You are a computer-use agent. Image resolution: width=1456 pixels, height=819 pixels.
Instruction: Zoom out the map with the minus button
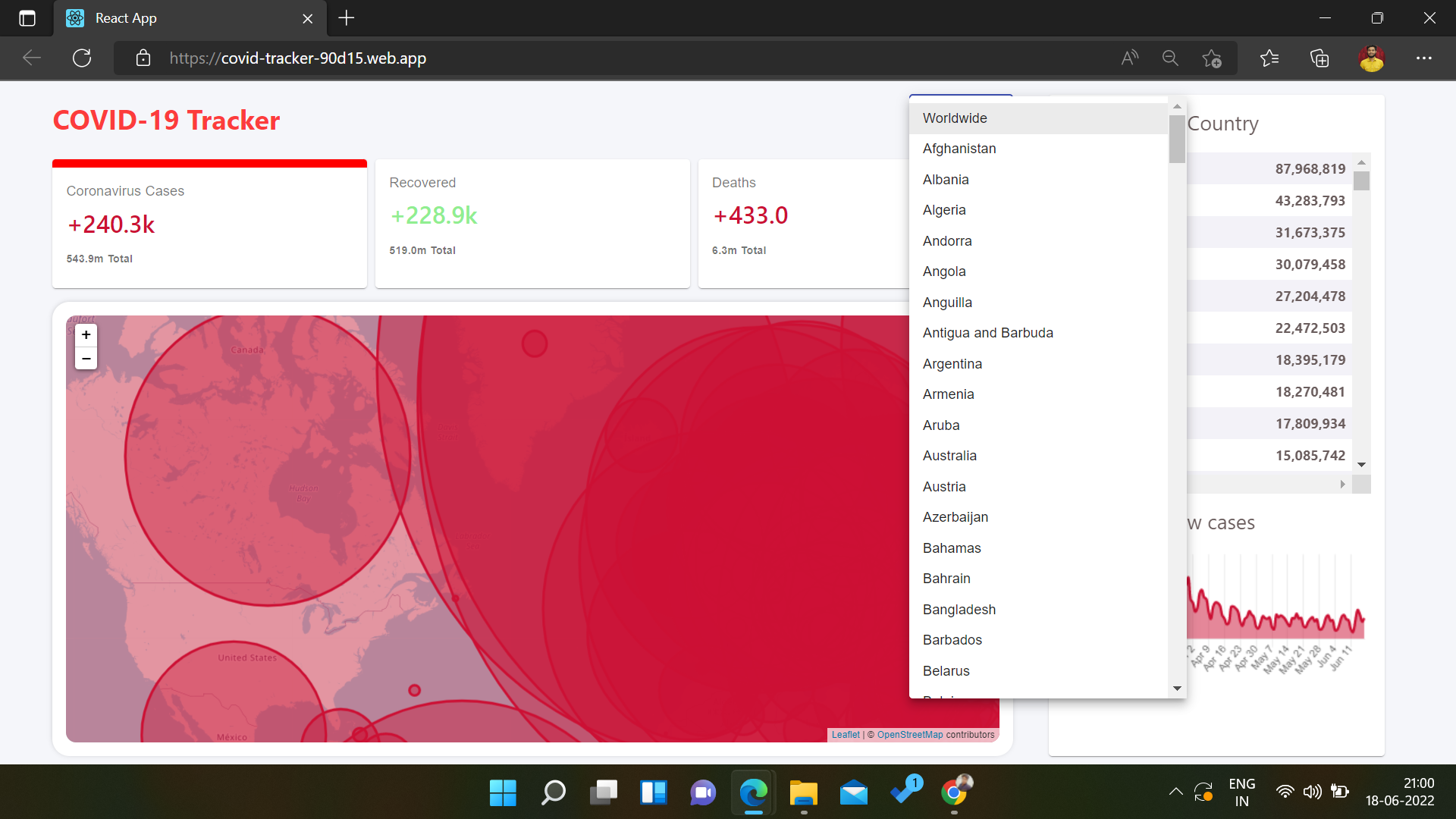(x=86, y=358)
